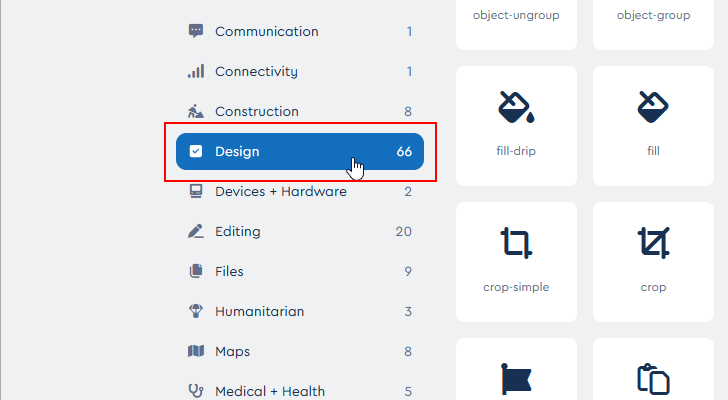This screenshot has width=728, height=400.
Task: Click the Construction digging icon
Action: pyautogui.click(x=196, y=111)
